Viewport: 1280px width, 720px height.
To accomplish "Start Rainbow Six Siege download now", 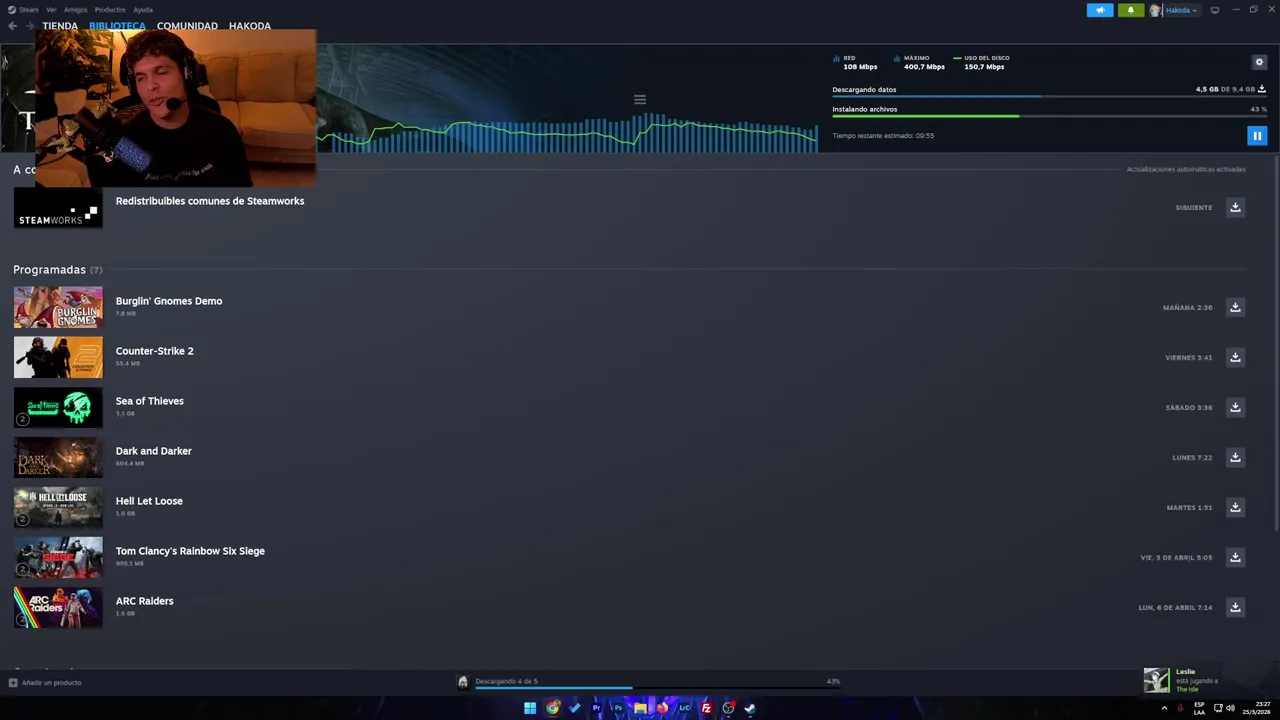I will (x=1235, y=557).
